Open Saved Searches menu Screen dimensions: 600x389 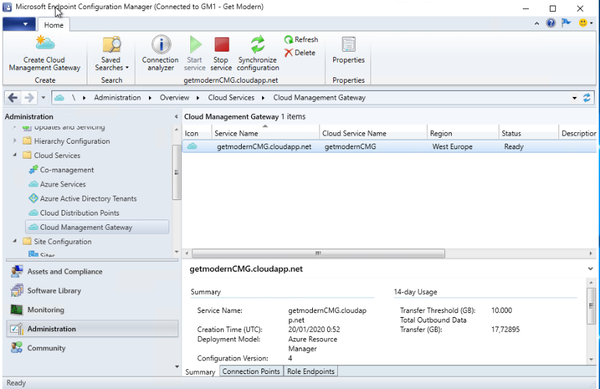point(111,54)
